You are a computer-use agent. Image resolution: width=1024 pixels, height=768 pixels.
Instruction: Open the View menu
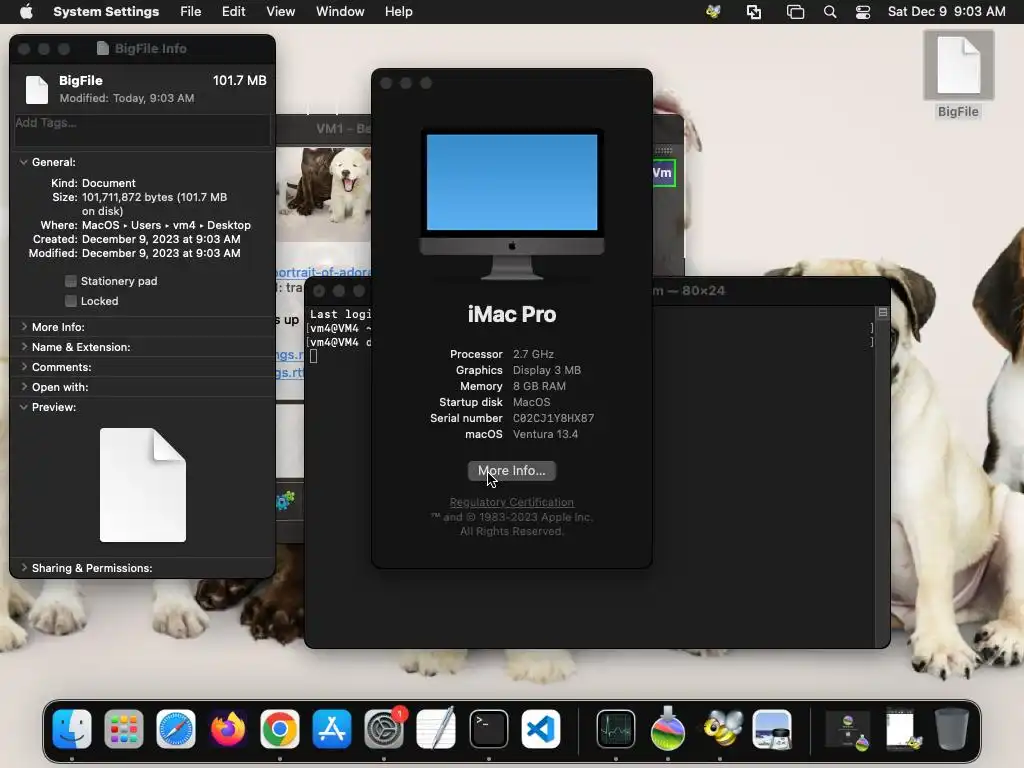point(280,12)
